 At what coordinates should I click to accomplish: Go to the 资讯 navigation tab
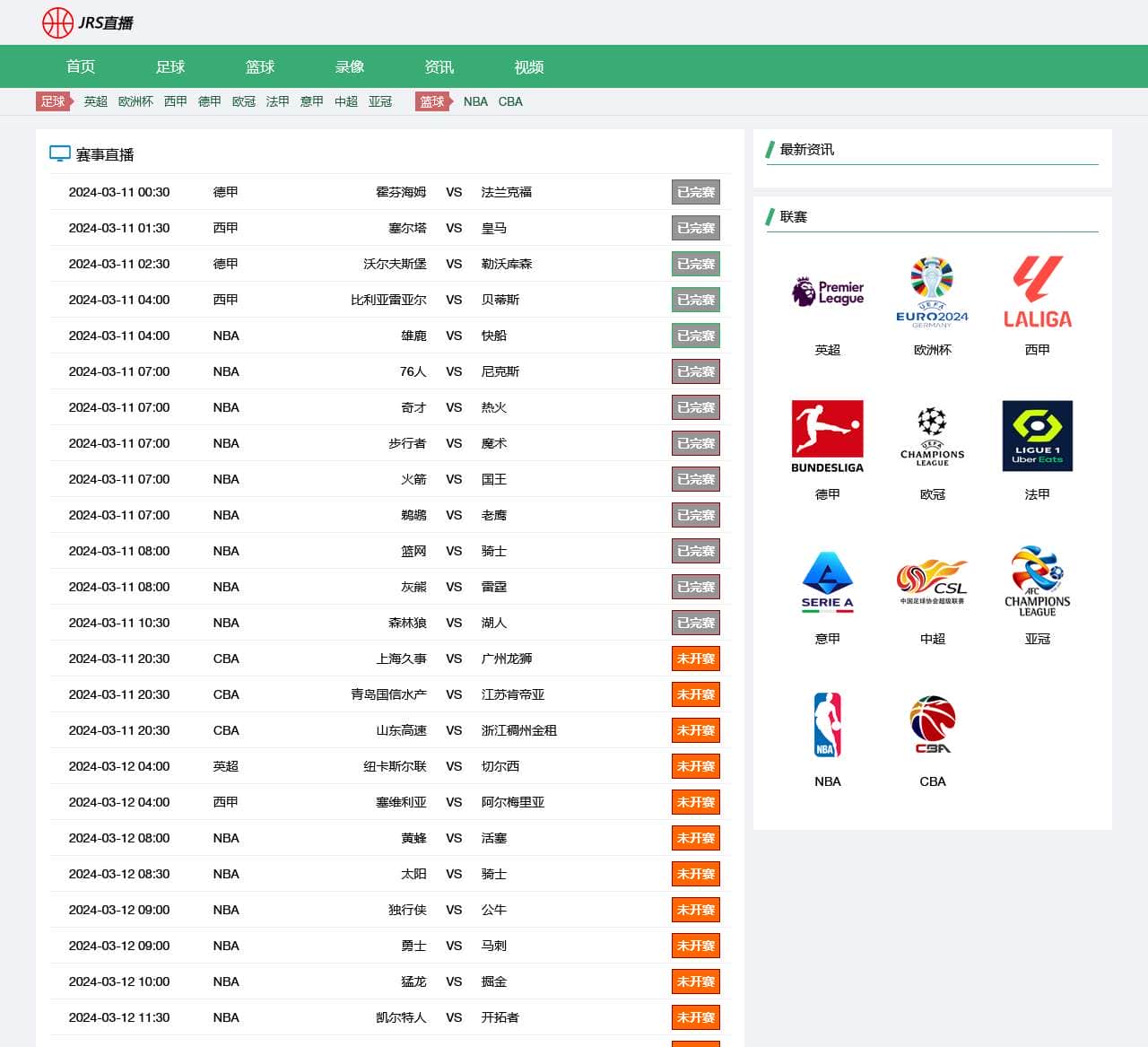click(x=439, y=67)
